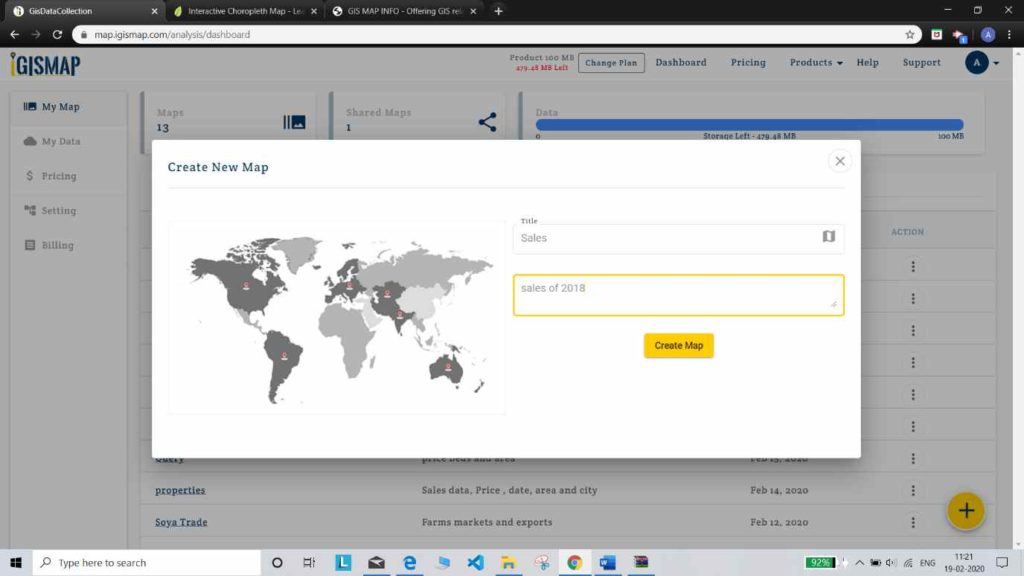This screenshot has height=576, width=1024.
Task: Expand the account dropdown arrow
Action: click(x=996, y=63)
